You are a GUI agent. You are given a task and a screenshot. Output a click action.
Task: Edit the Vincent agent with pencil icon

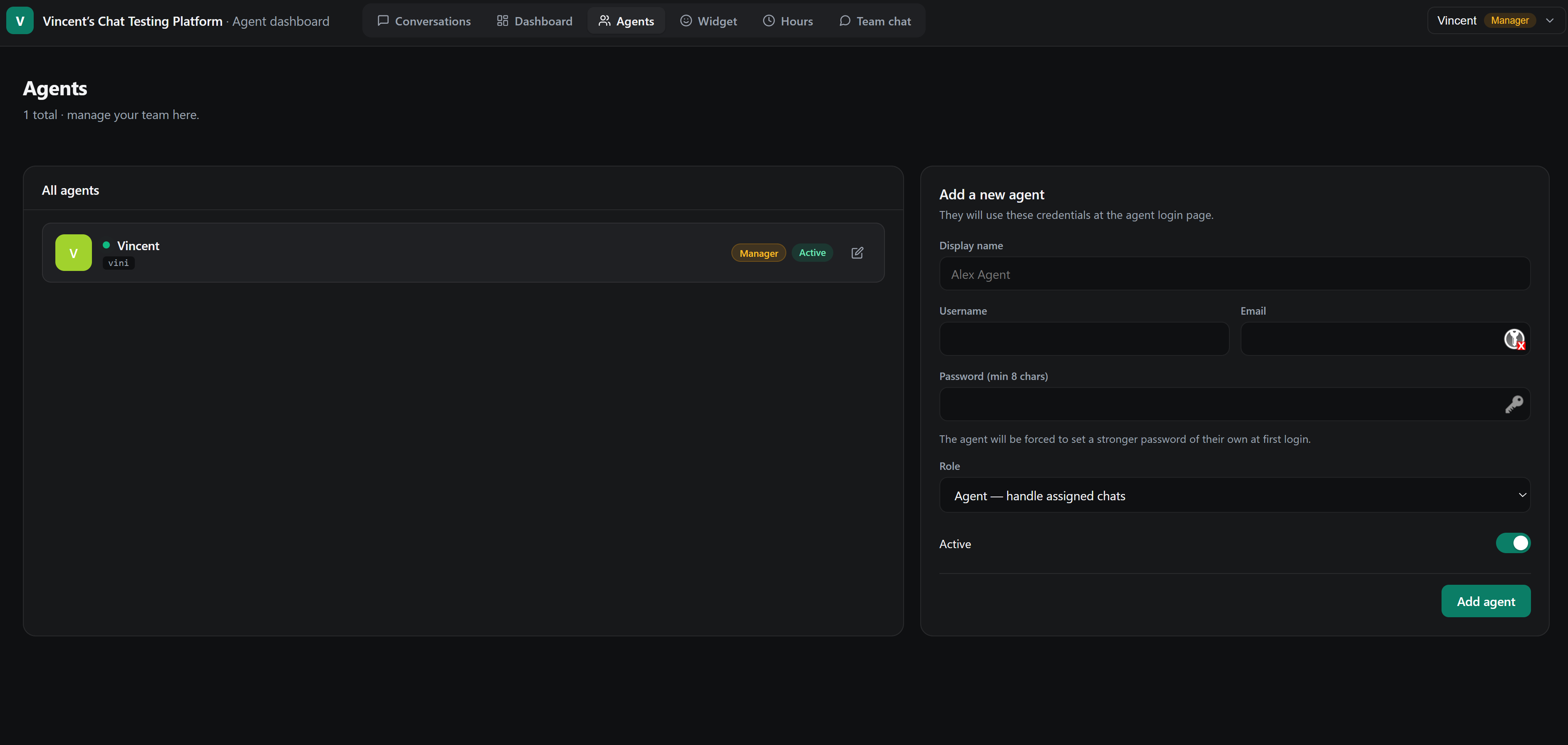pos(857,253)
